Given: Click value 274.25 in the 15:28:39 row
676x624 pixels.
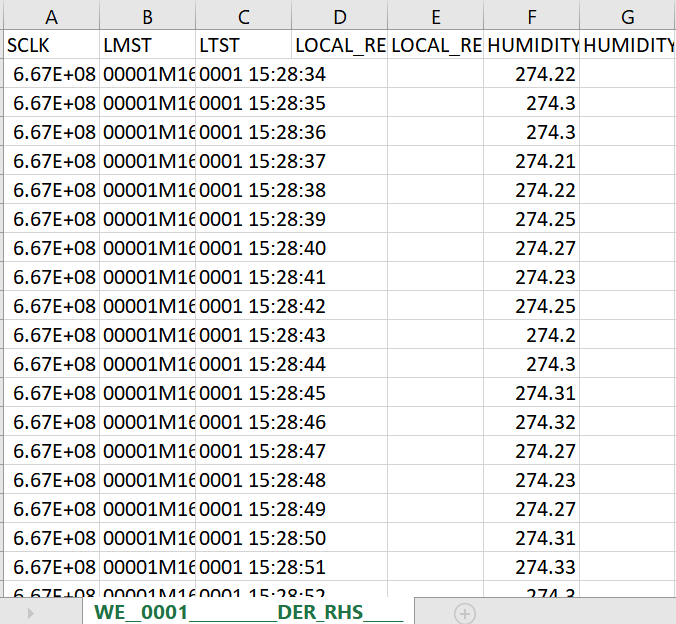Looking at the screenshot, I should click(x=532, y=219).
